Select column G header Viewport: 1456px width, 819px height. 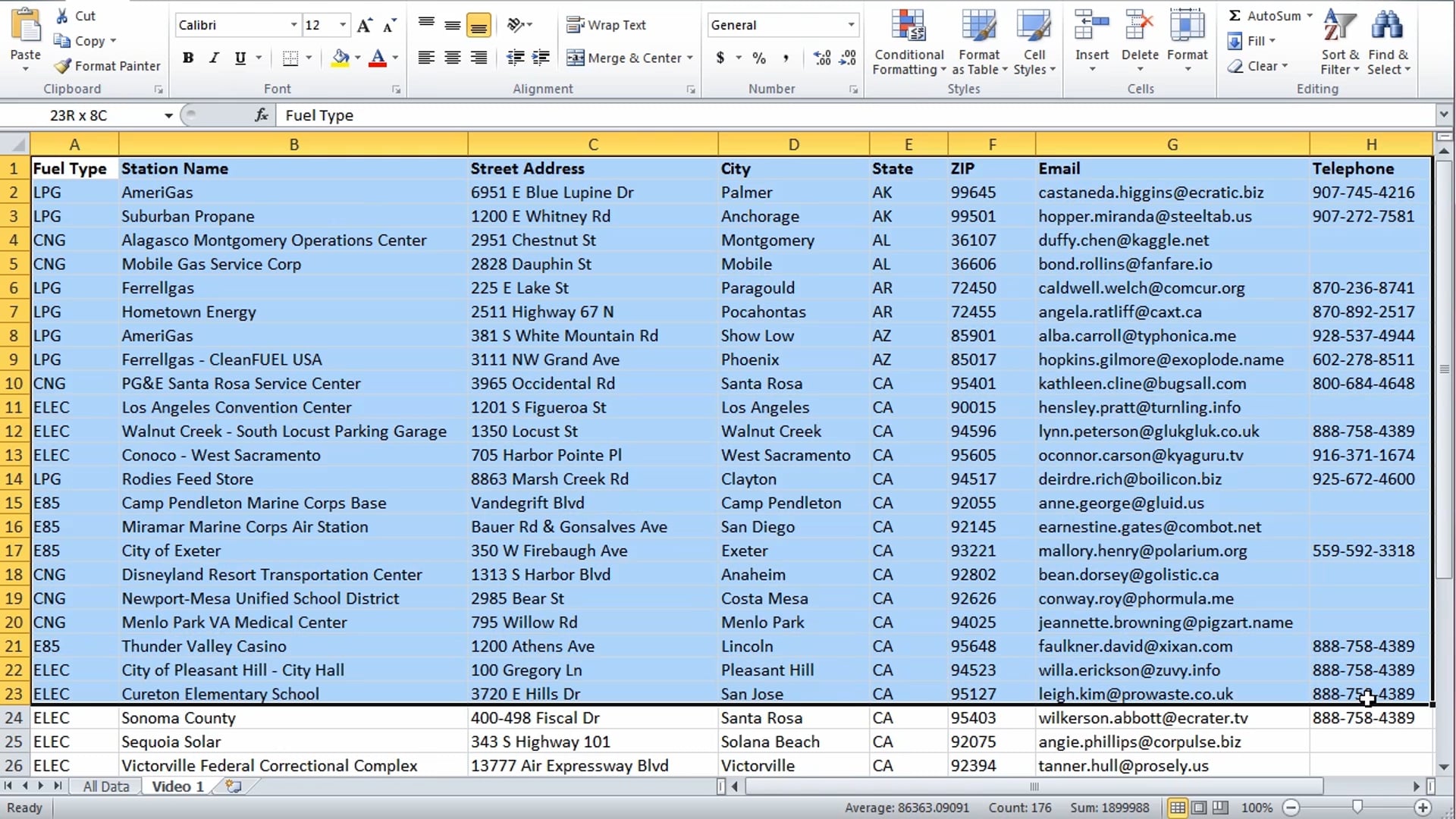1172,144
